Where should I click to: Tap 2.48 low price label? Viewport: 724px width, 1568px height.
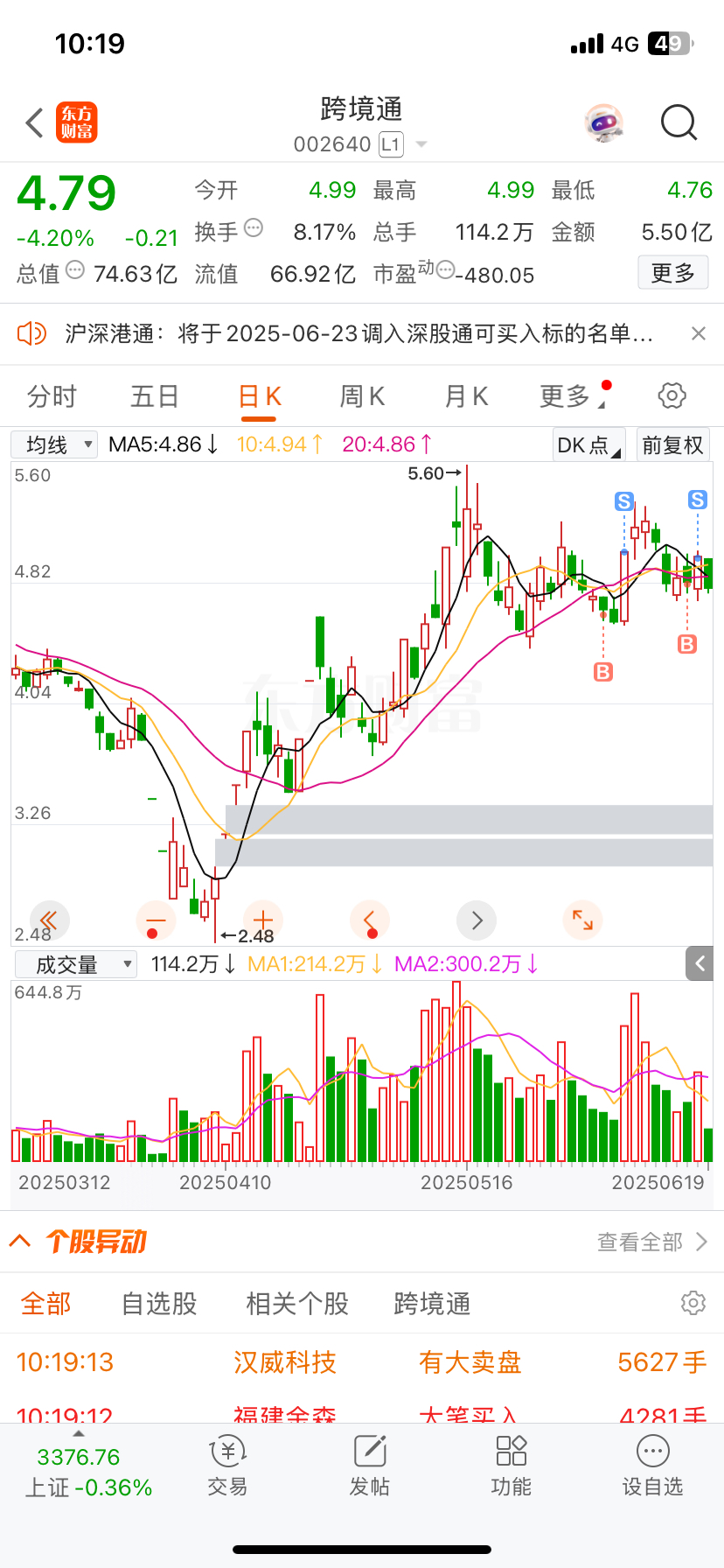click(247, 936)
